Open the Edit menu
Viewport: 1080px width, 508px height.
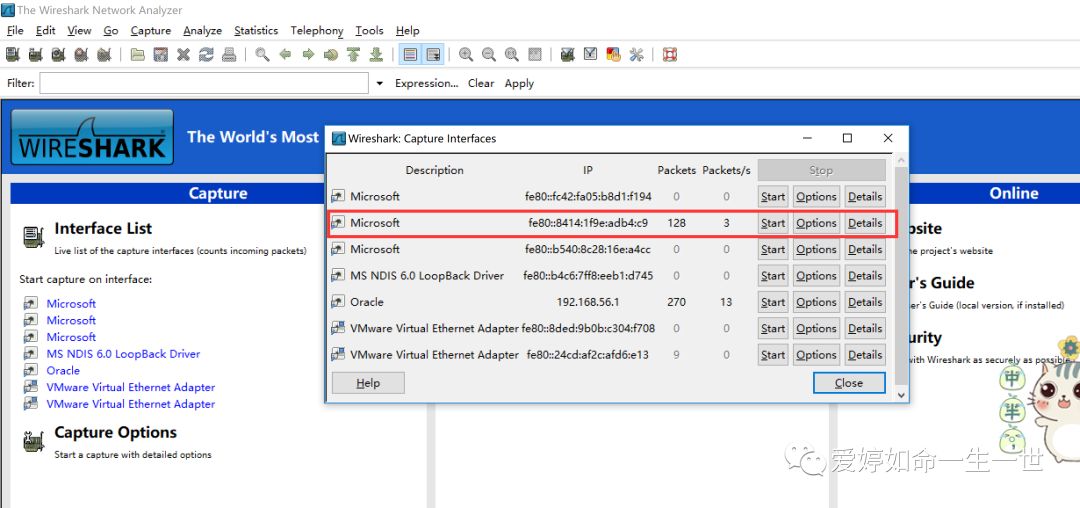(x=45, y=30)
